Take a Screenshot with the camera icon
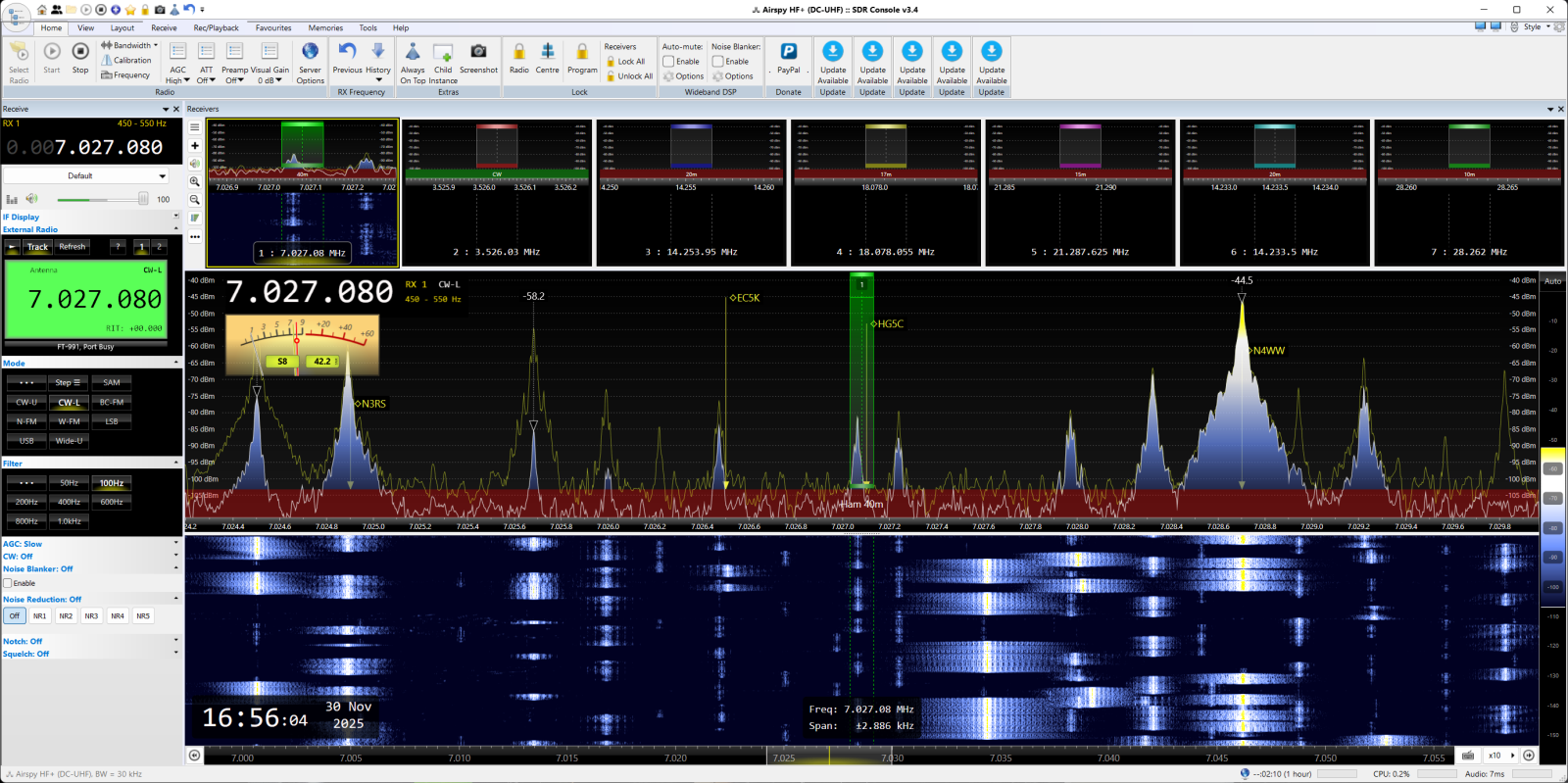The height and width of the screenshot is (783, 1568). 478,52
